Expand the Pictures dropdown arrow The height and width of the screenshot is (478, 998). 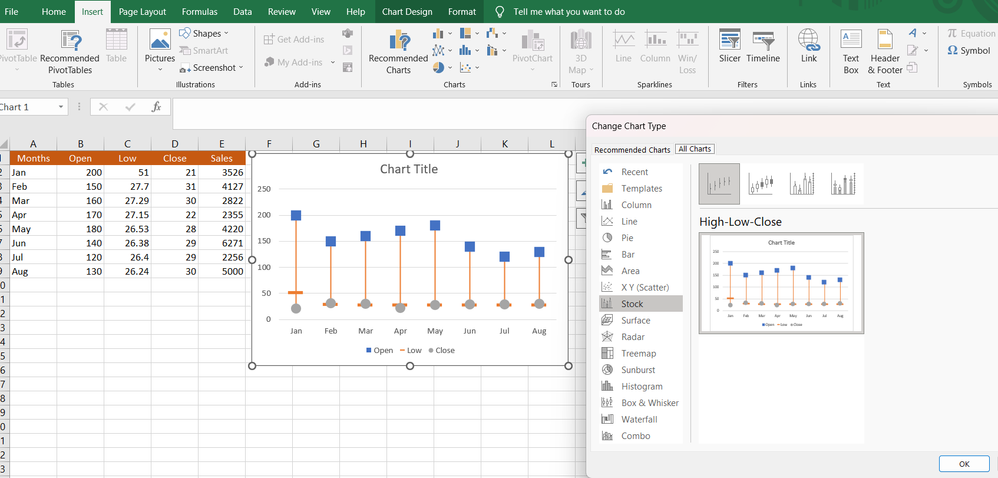160,69
